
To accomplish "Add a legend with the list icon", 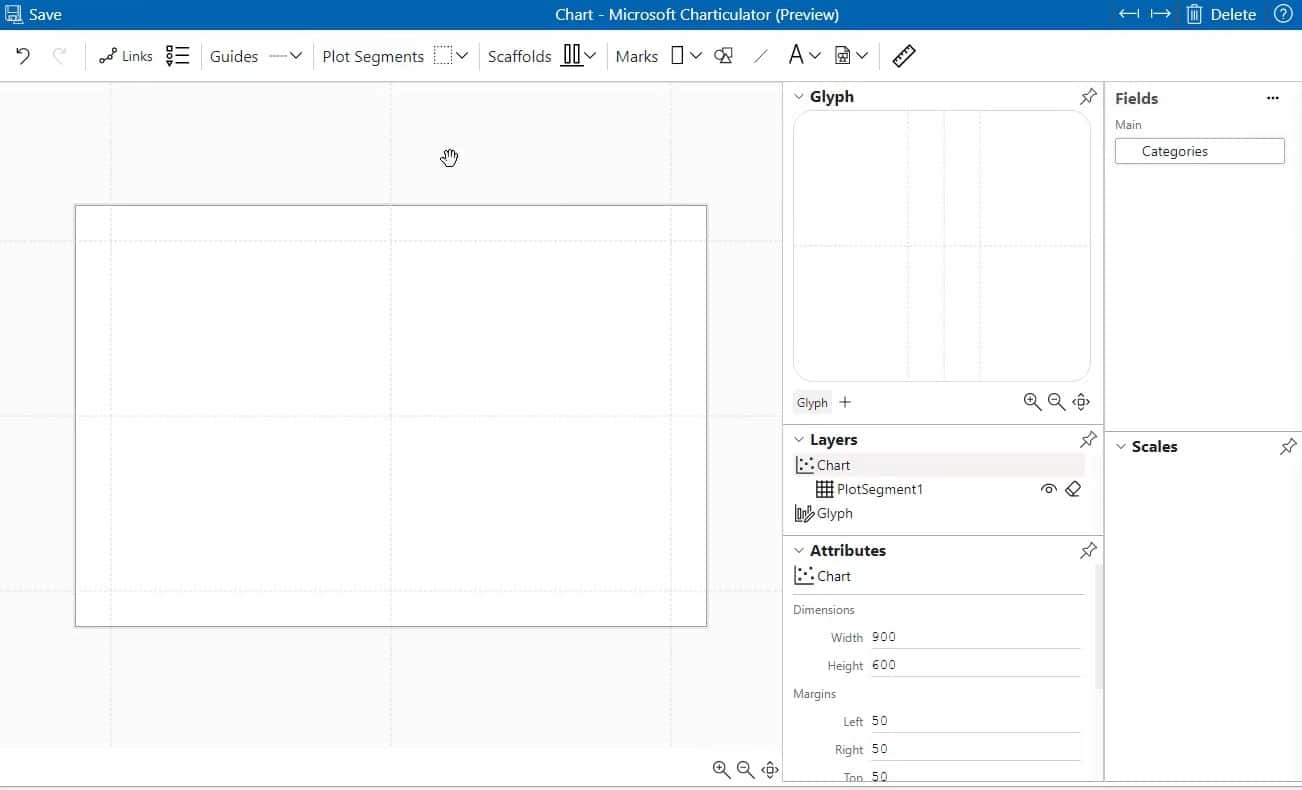I will (x=177, y=56).
